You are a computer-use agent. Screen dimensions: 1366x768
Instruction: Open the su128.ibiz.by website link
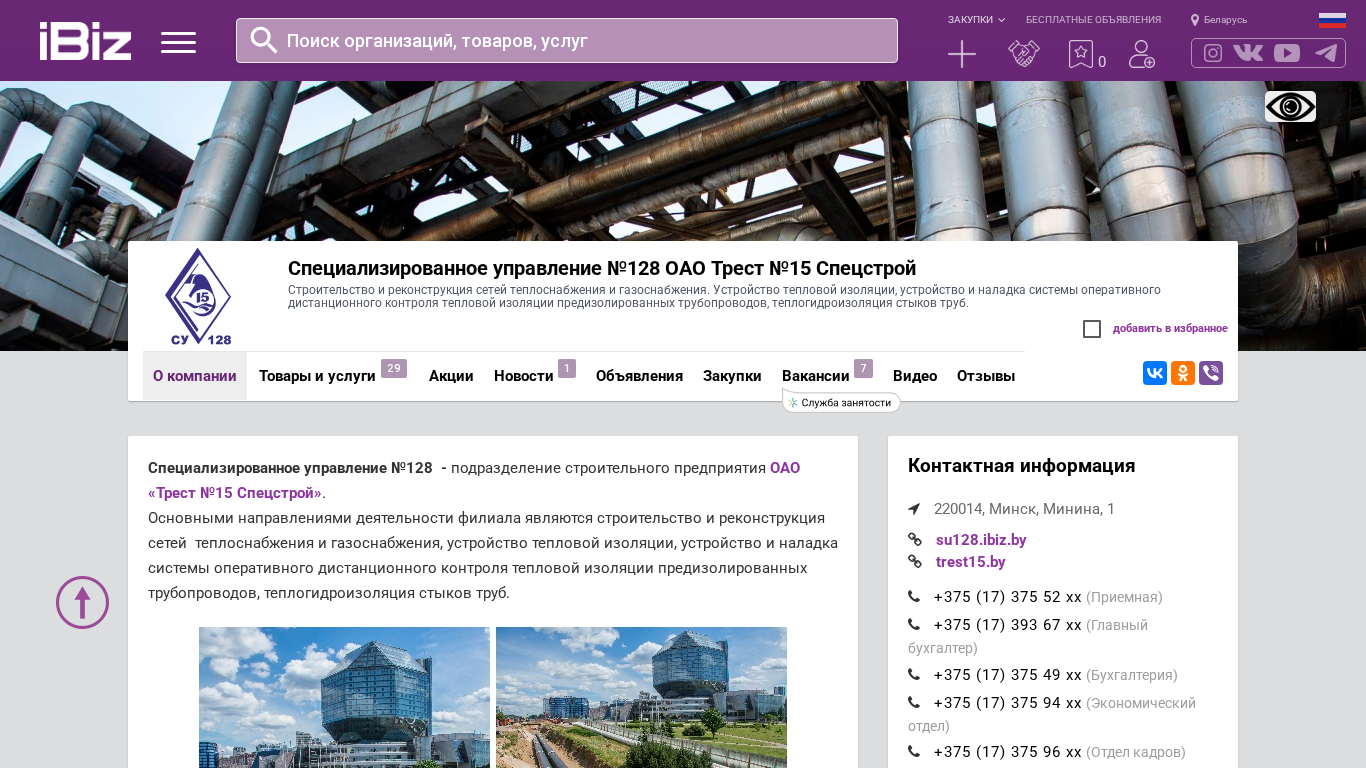[981, 540]
